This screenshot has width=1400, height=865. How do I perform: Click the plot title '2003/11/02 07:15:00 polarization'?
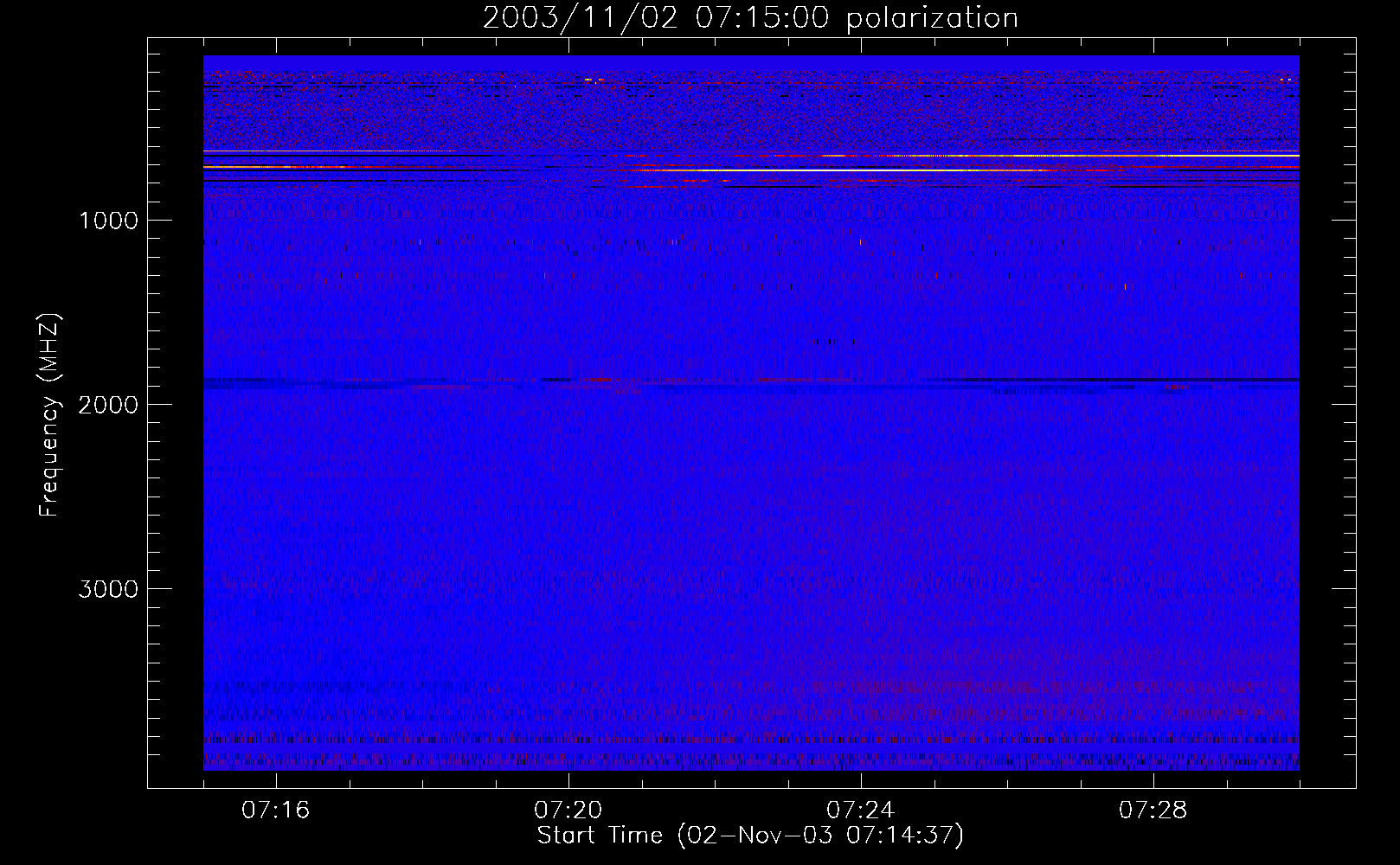(x=750, y=18)
